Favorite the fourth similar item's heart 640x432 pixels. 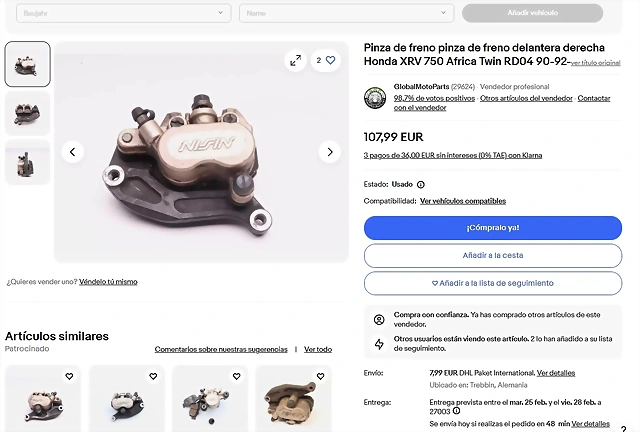(x=320, y=376)
